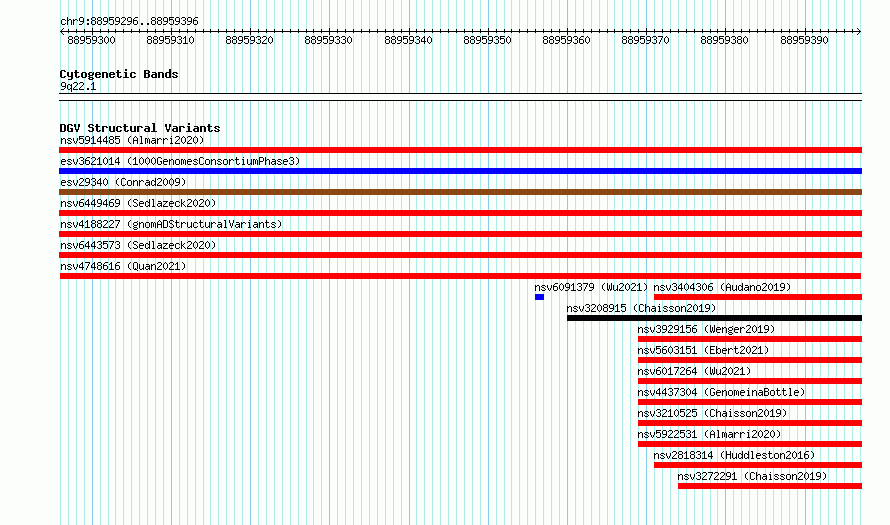Open nsv4437304 (GenomeinaBottle) variant
890x525 pixels.
click(721, 392)
